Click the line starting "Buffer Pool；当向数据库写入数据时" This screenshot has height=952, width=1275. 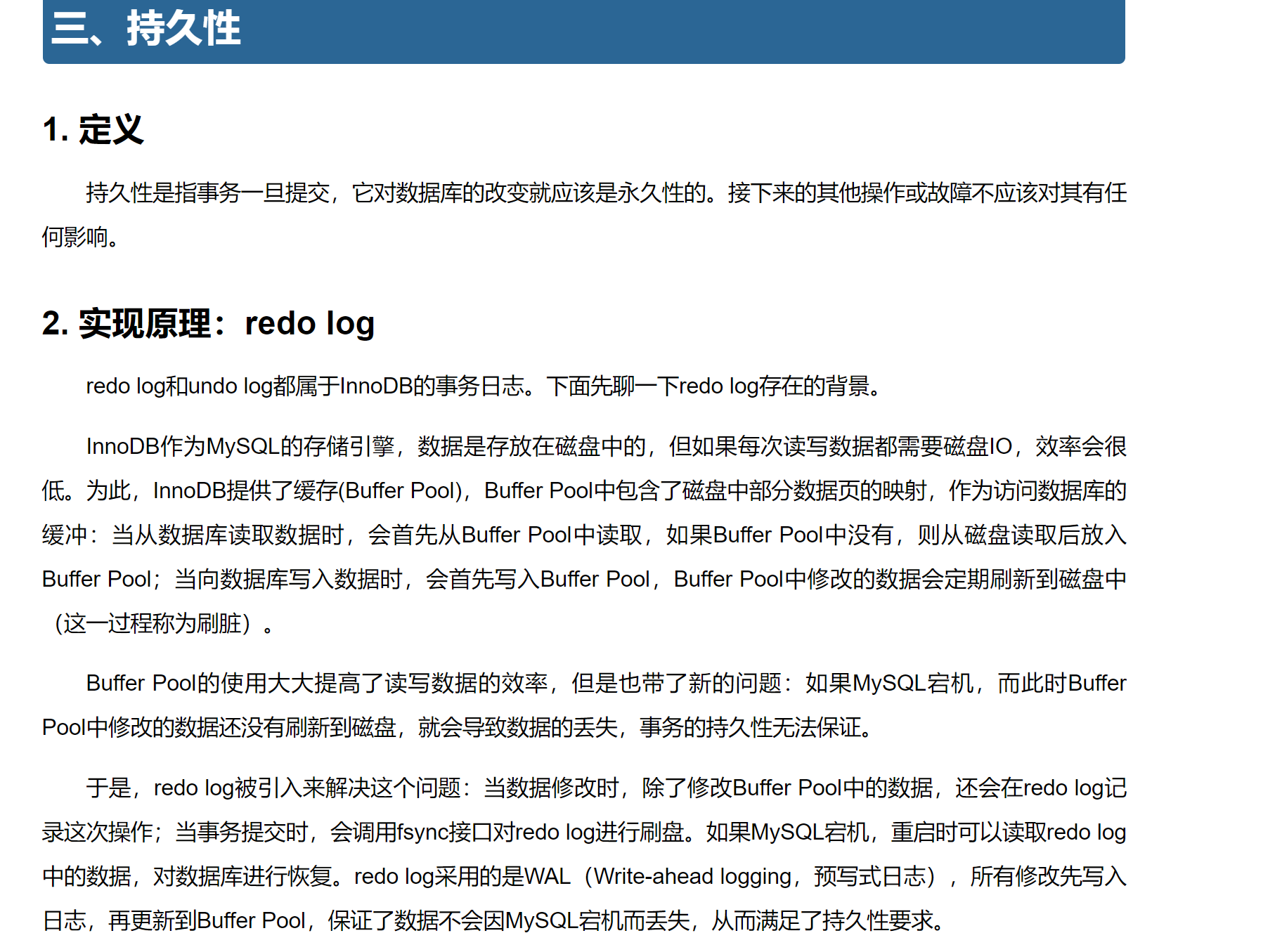coord(584,579)
